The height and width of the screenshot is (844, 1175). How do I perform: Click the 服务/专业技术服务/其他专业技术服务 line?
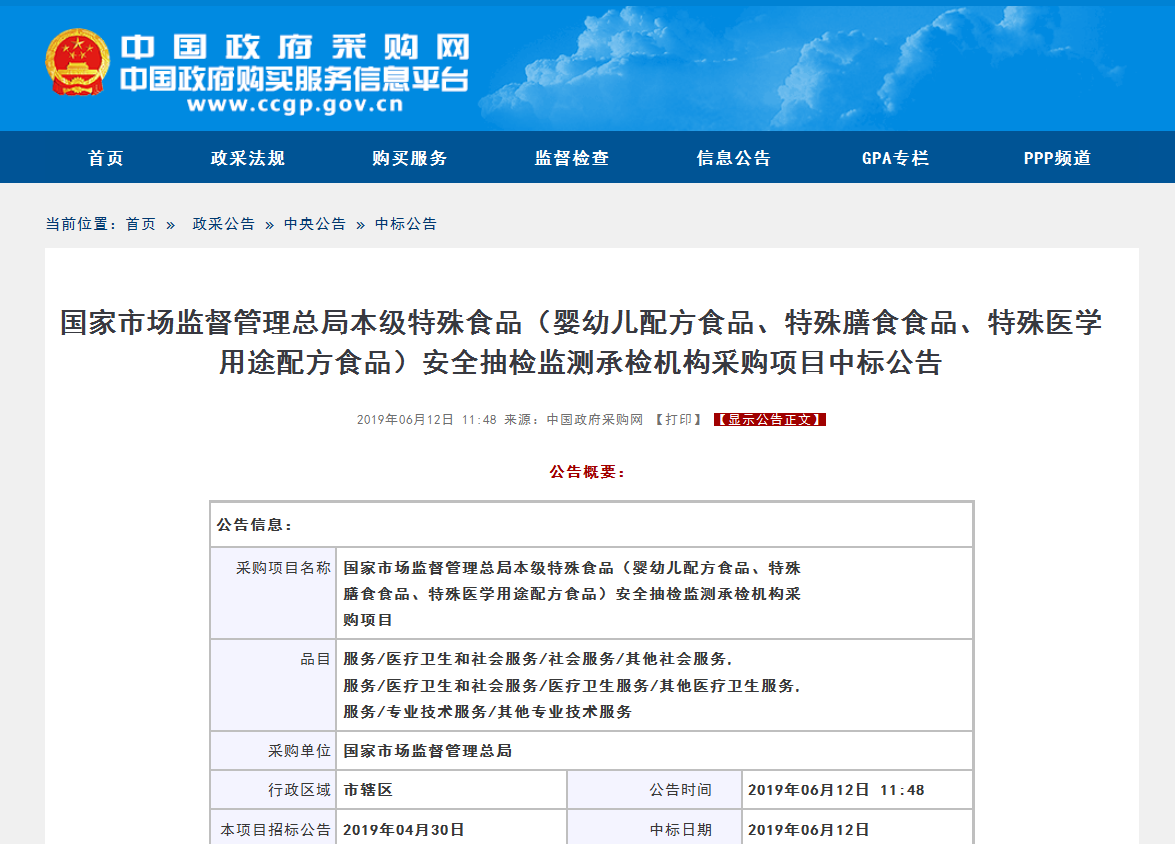coord(488,712)
